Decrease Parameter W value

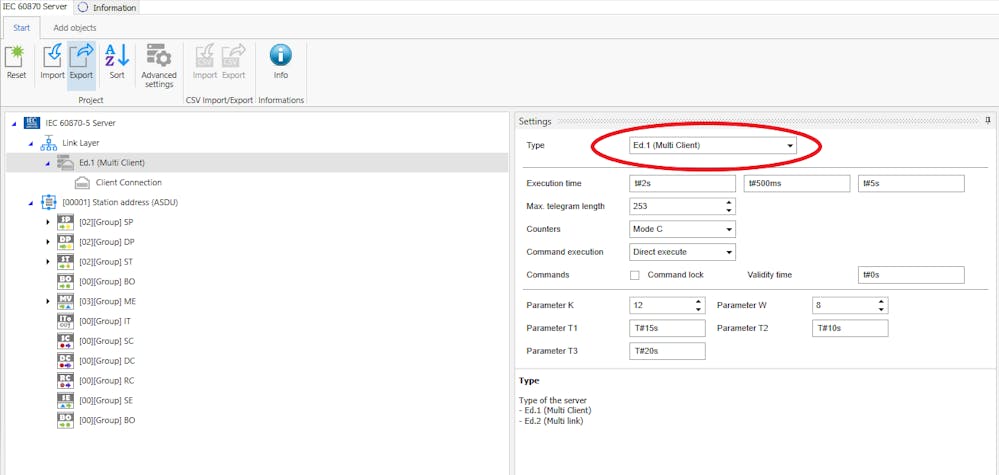881,309
